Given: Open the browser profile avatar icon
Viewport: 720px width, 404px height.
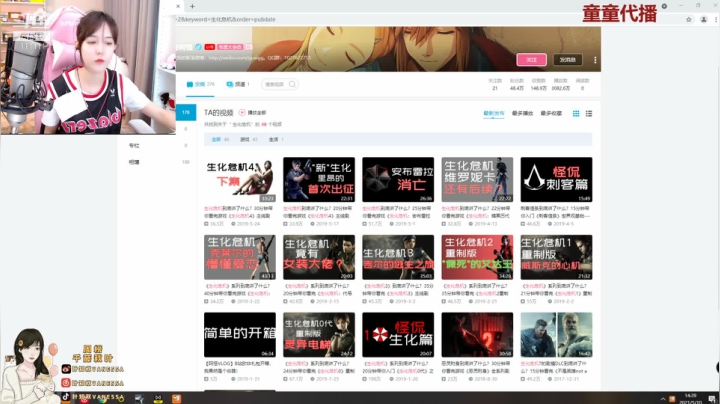Looking at the screenshot, I should tap(703, 19).
